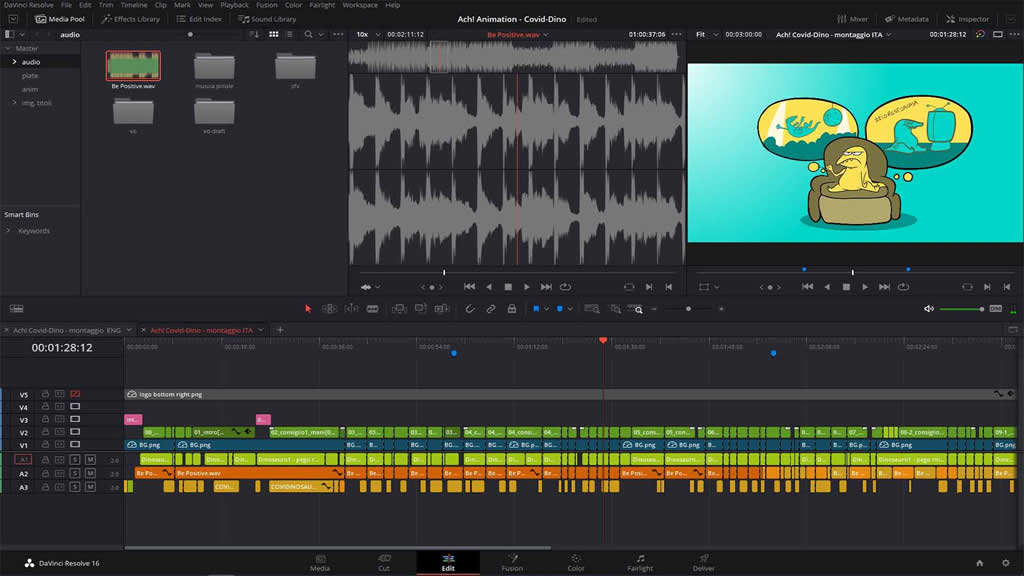Open the Fusion menu
The height and width of the screenshot is (576, 1024).
(266, 5)
